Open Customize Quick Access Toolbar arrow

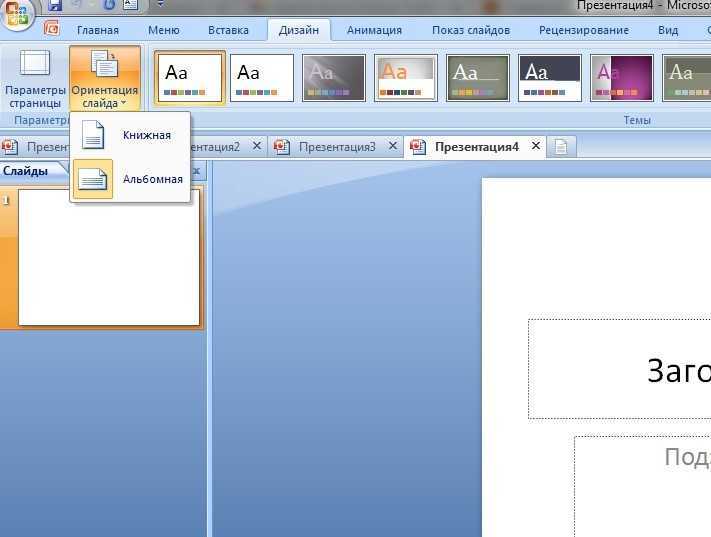(160, 4)
